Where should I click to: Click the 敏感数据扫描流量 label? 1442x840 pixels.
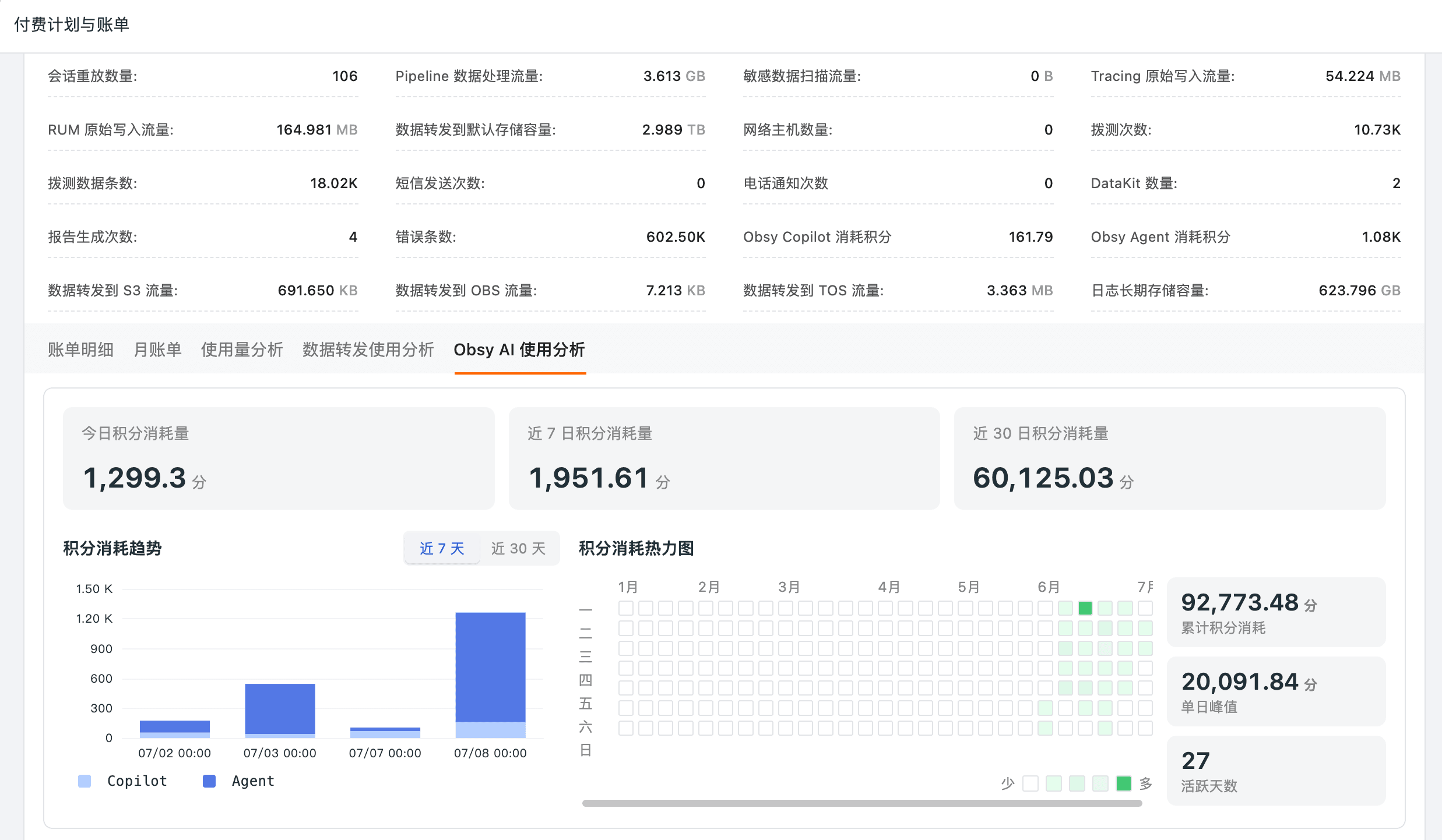click(802, 76)
